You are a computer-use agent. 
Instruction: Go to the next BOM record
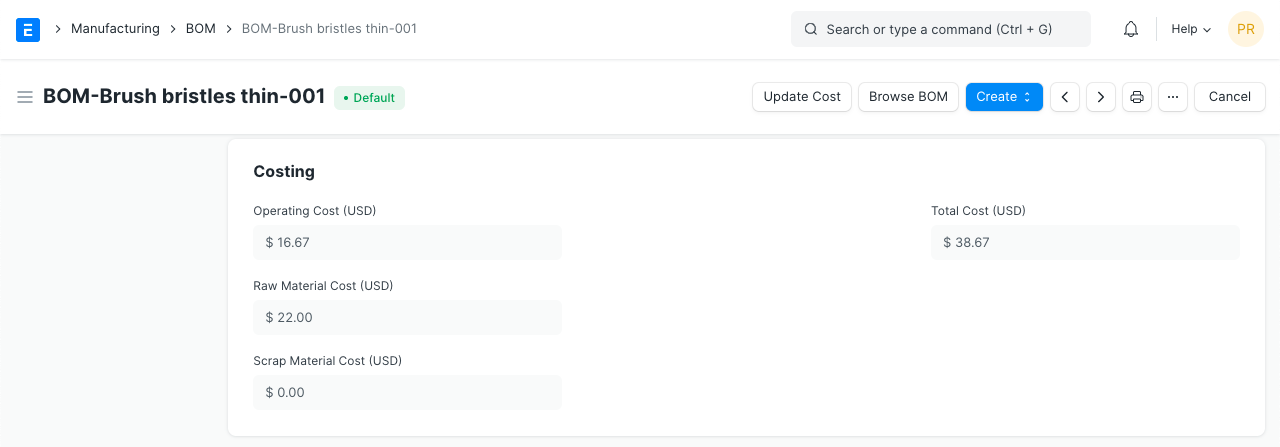coord(1101,97)
